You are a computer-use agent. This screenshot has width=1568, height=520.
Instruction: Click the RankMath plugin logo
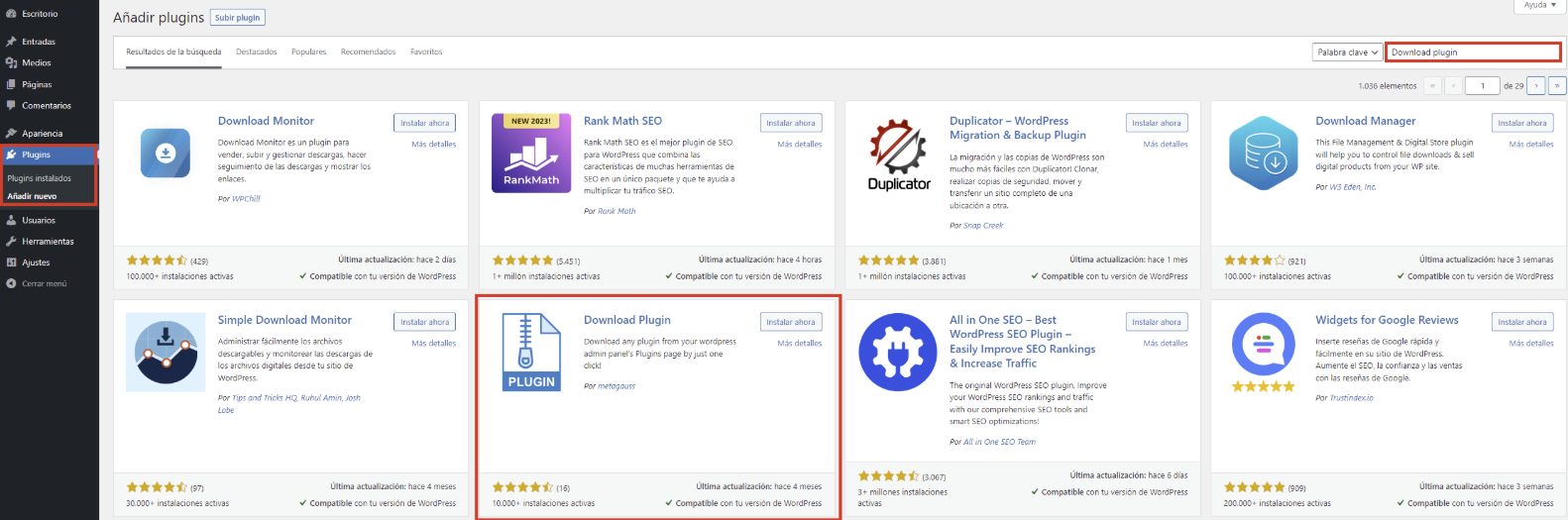[531, 153]
